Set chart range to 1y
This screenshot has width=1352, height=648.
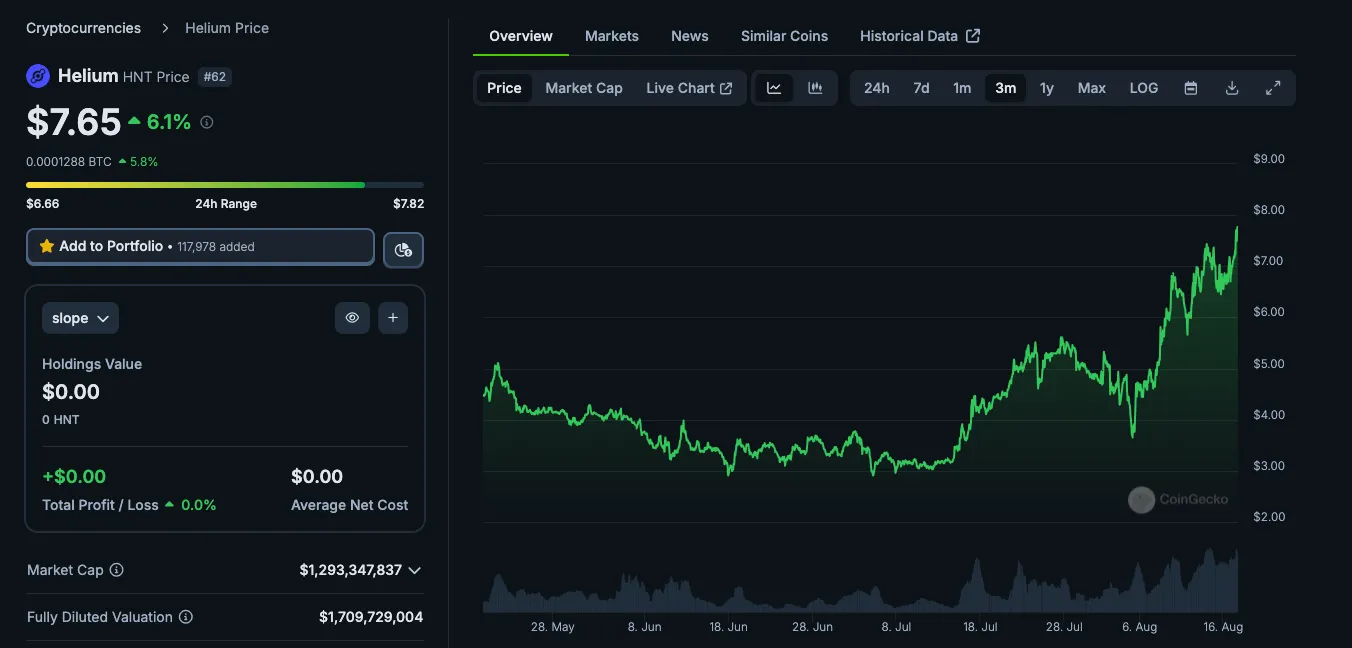pos(1047,88)
